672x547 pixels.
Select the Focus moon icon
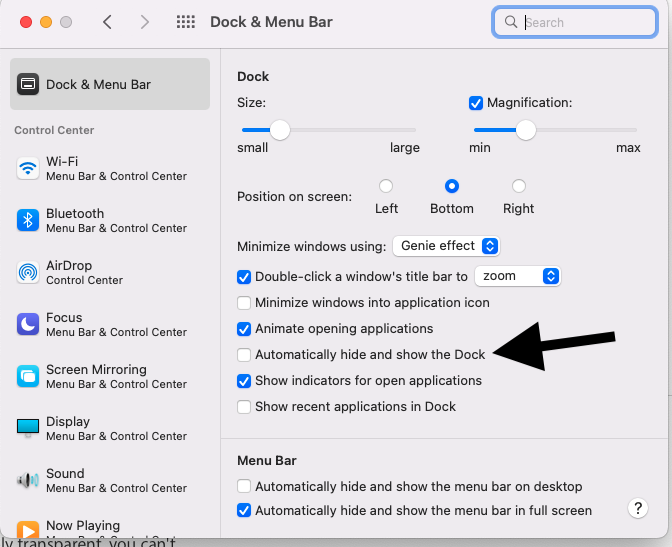tap(28, 324)
